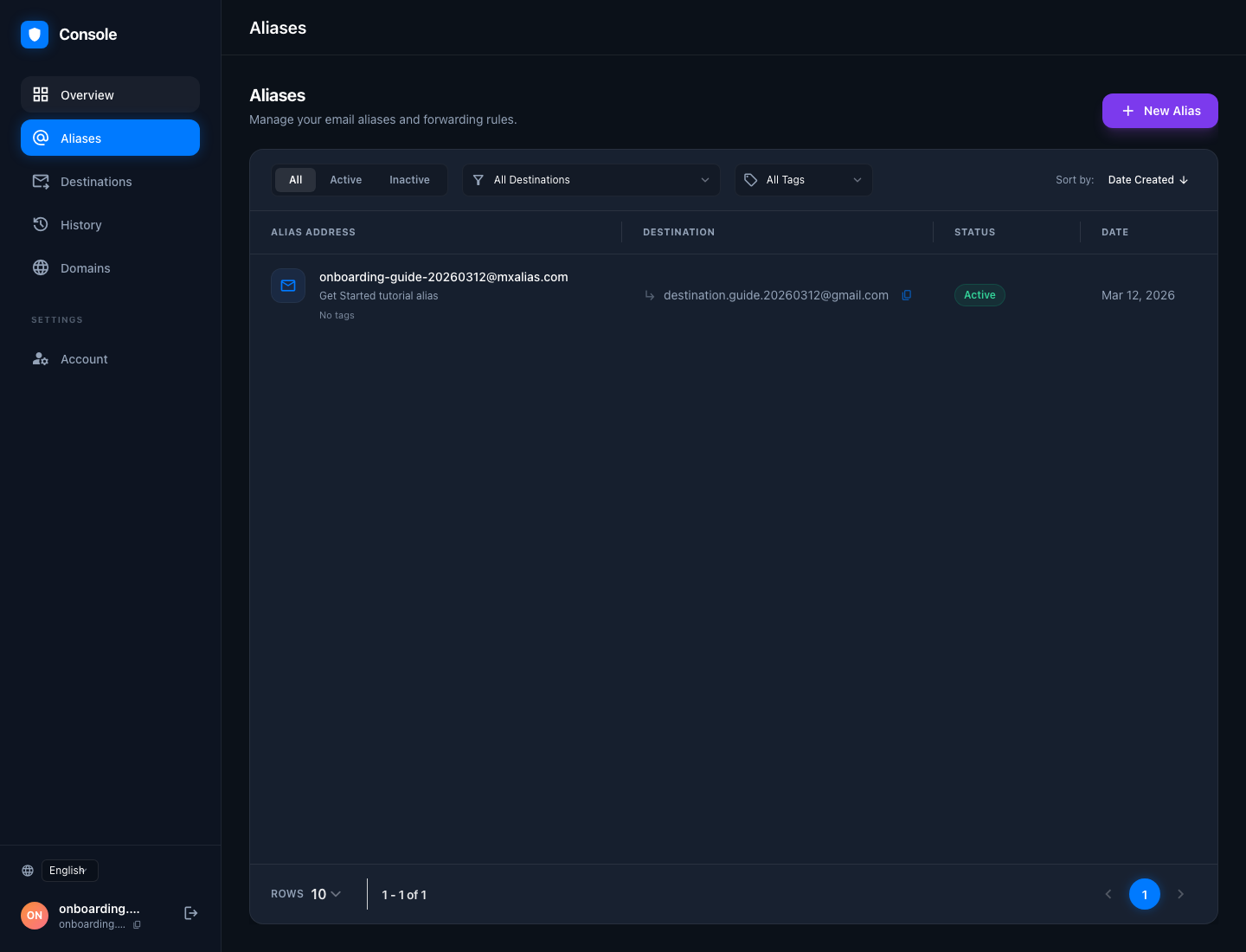Image resolution: width=1246 pixels, height=952 pixels.
Task: Click the Console shield logo
Action: [x=35, y=35]
